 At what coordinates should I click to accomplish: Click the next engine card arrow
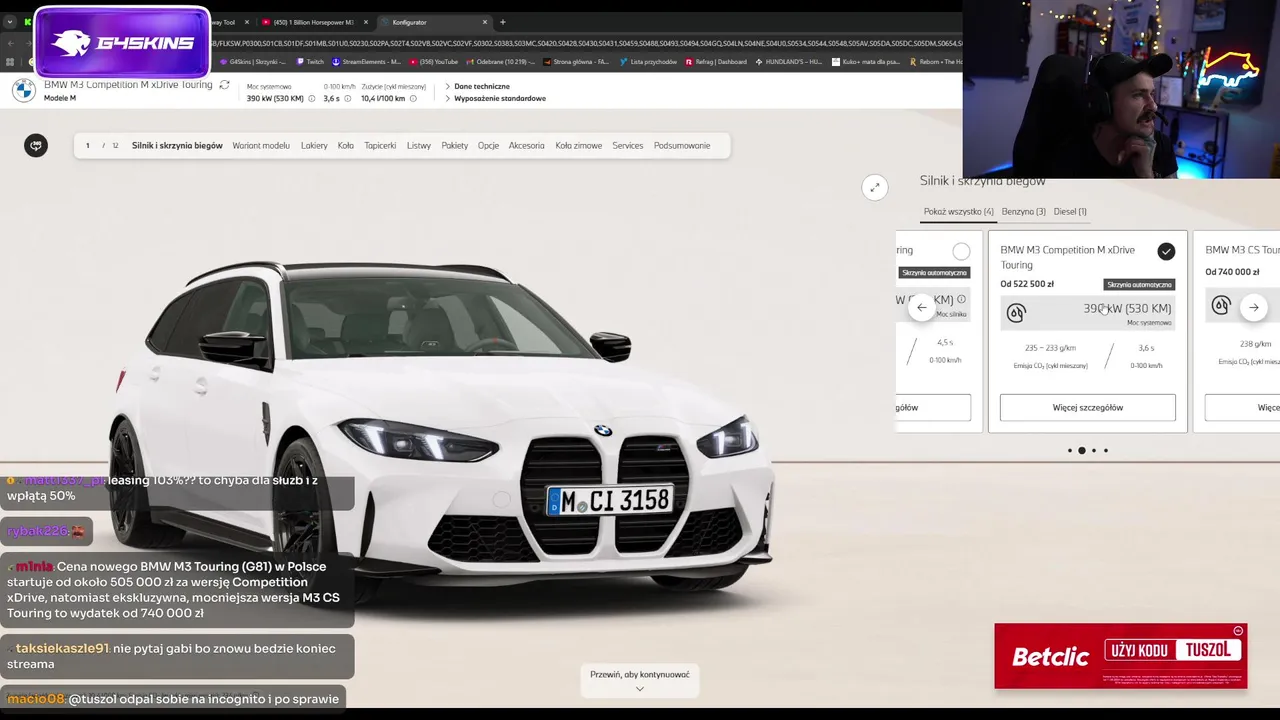pos(1254,308)
